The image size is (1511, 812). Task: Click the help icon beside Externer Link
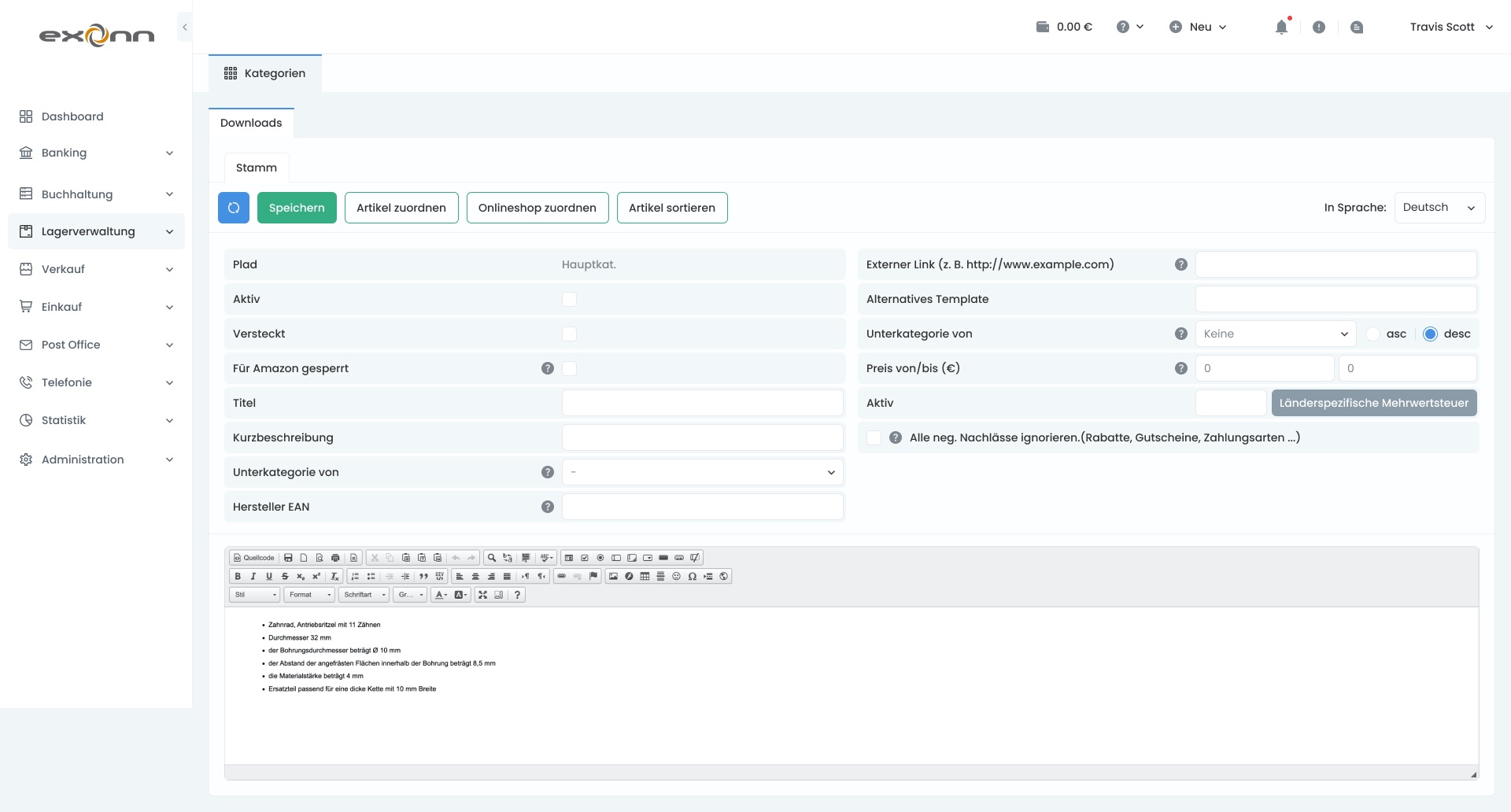tap(1181, 264)
